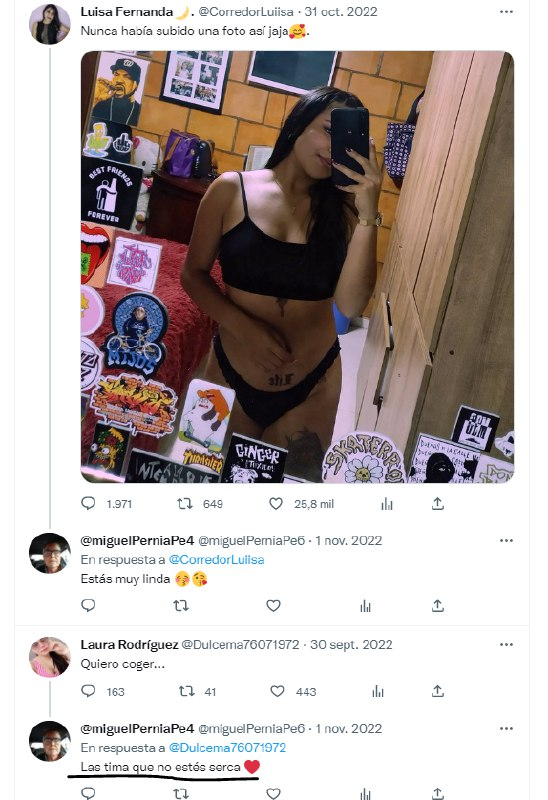Screen dimensions: 548x800
Task: Retweet the main post with 649 retweets
Action: tap(185, 504)
